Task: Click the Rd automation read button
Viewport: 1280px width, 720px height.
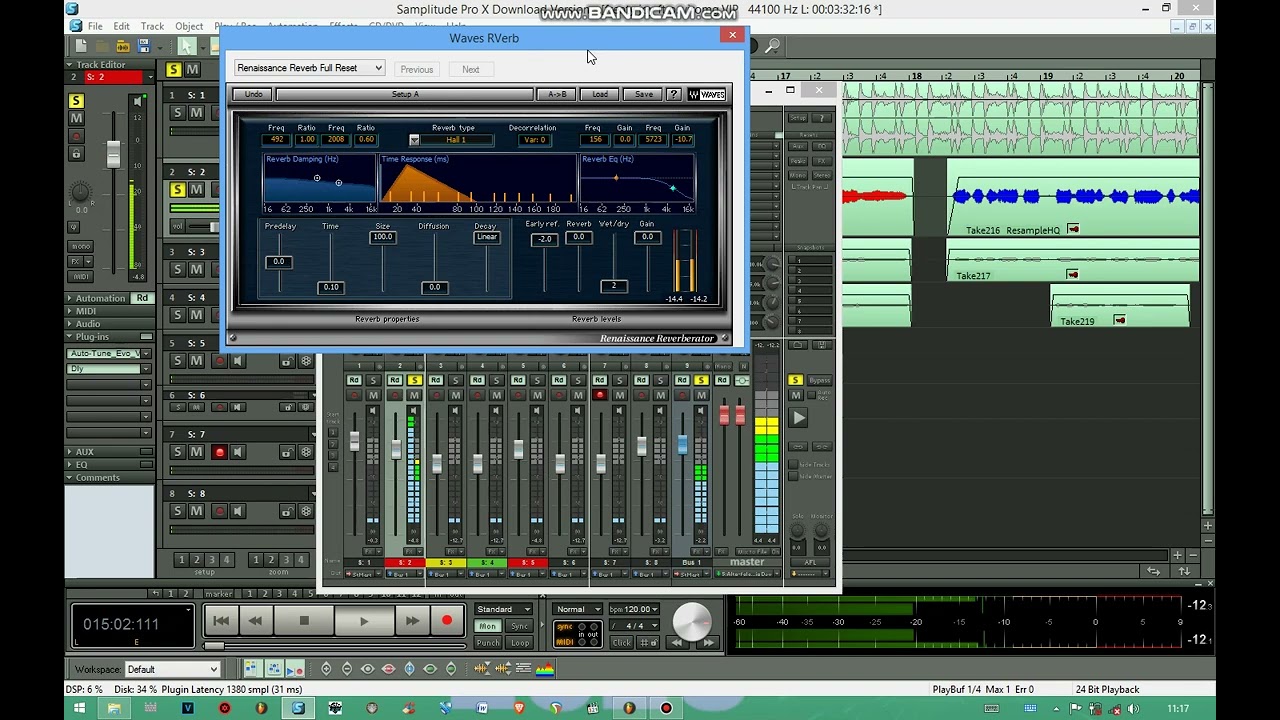Action: pyautogui.click(x=142, y=298)
